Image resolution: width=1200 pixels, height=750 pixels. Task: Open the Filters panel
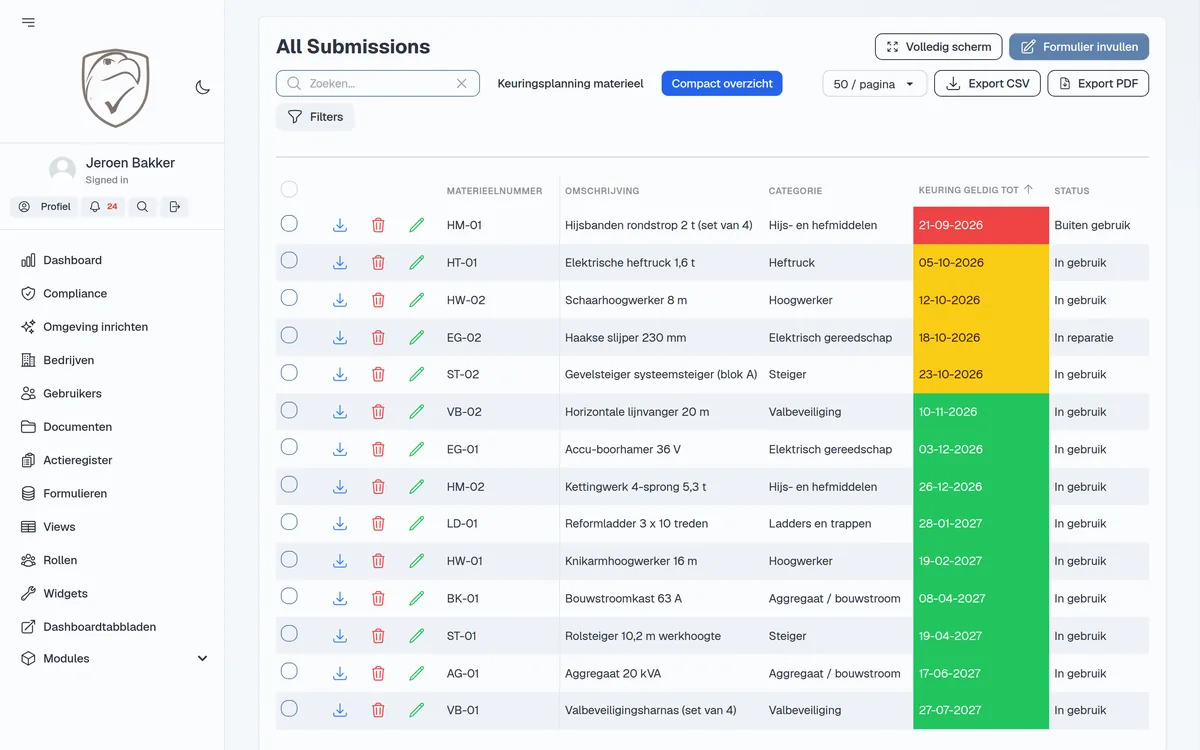[x=315, y=117]
